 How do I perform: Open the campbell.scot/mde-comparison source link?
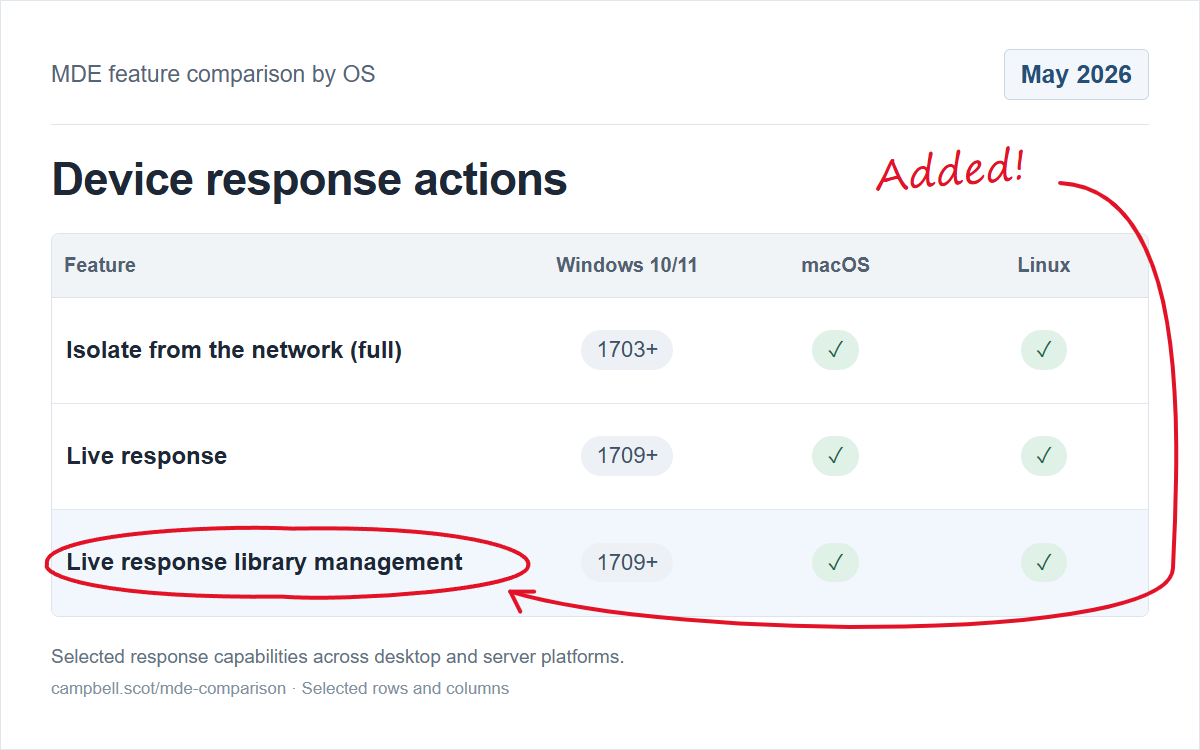(x=168, y=688)
